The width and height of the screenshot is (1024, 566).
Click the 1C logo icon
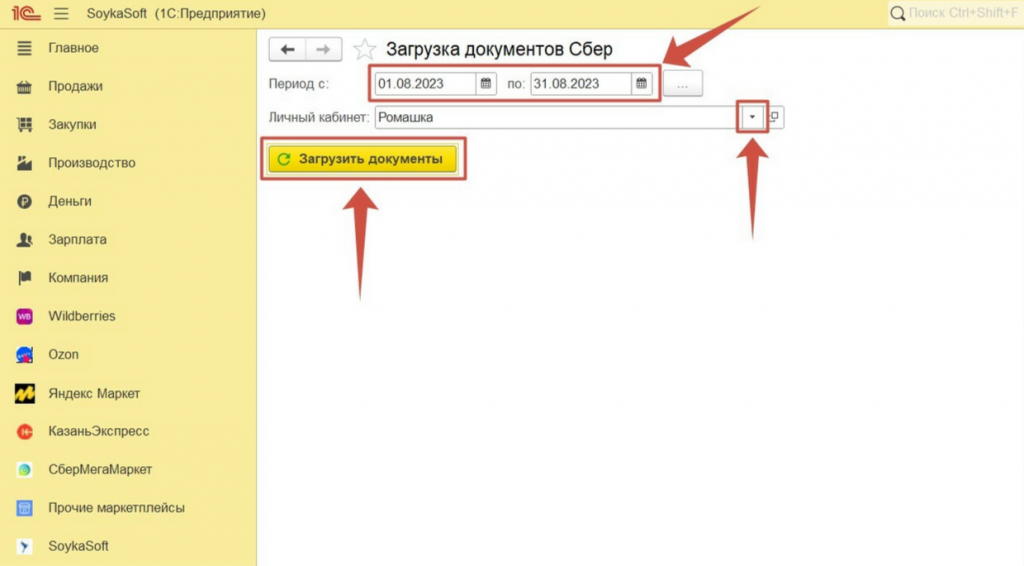[25, 13]
